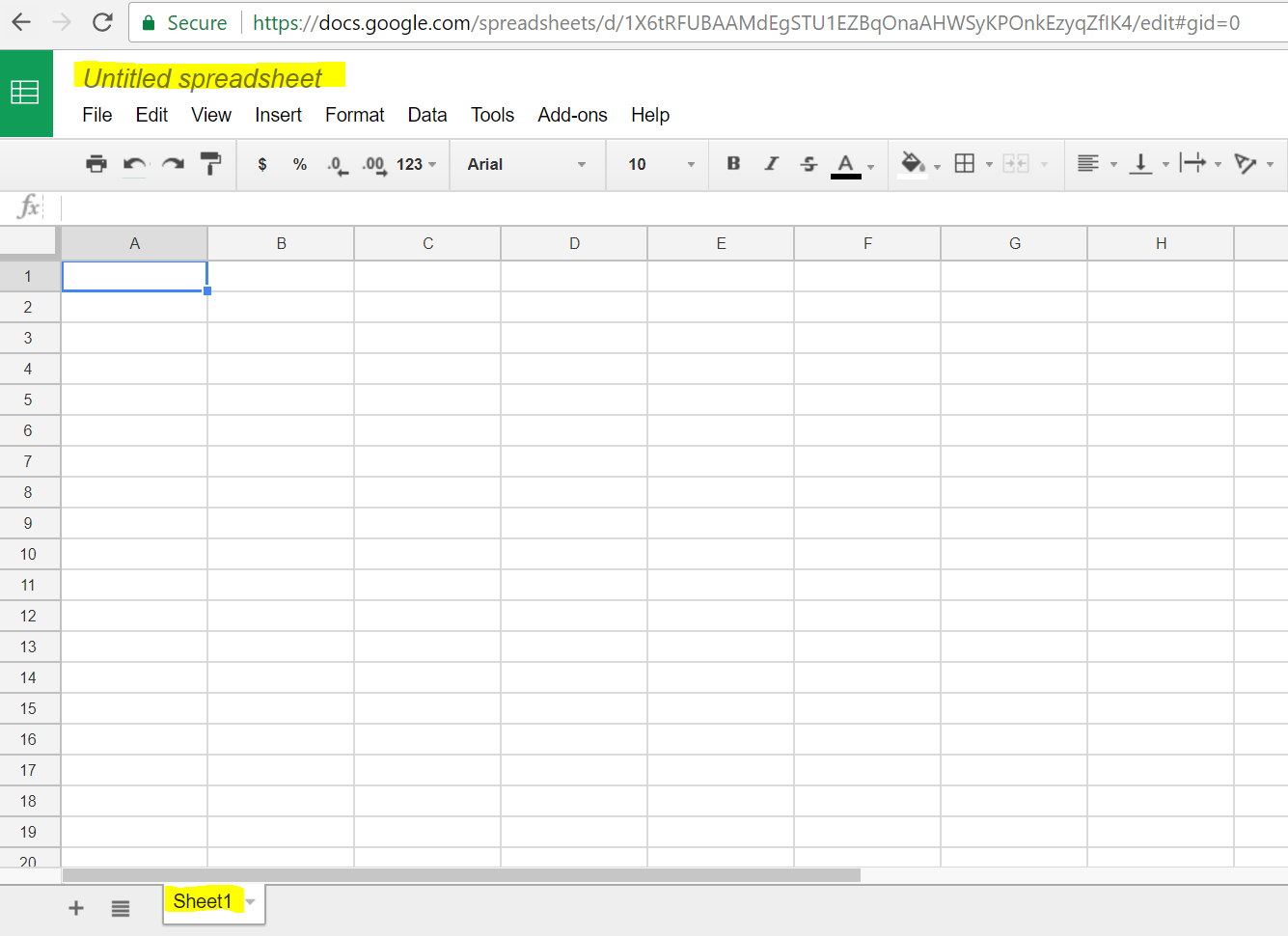Click the Decrease decimal places icon
Viewport: 1288px width, 936px height.
coord(336,164)
